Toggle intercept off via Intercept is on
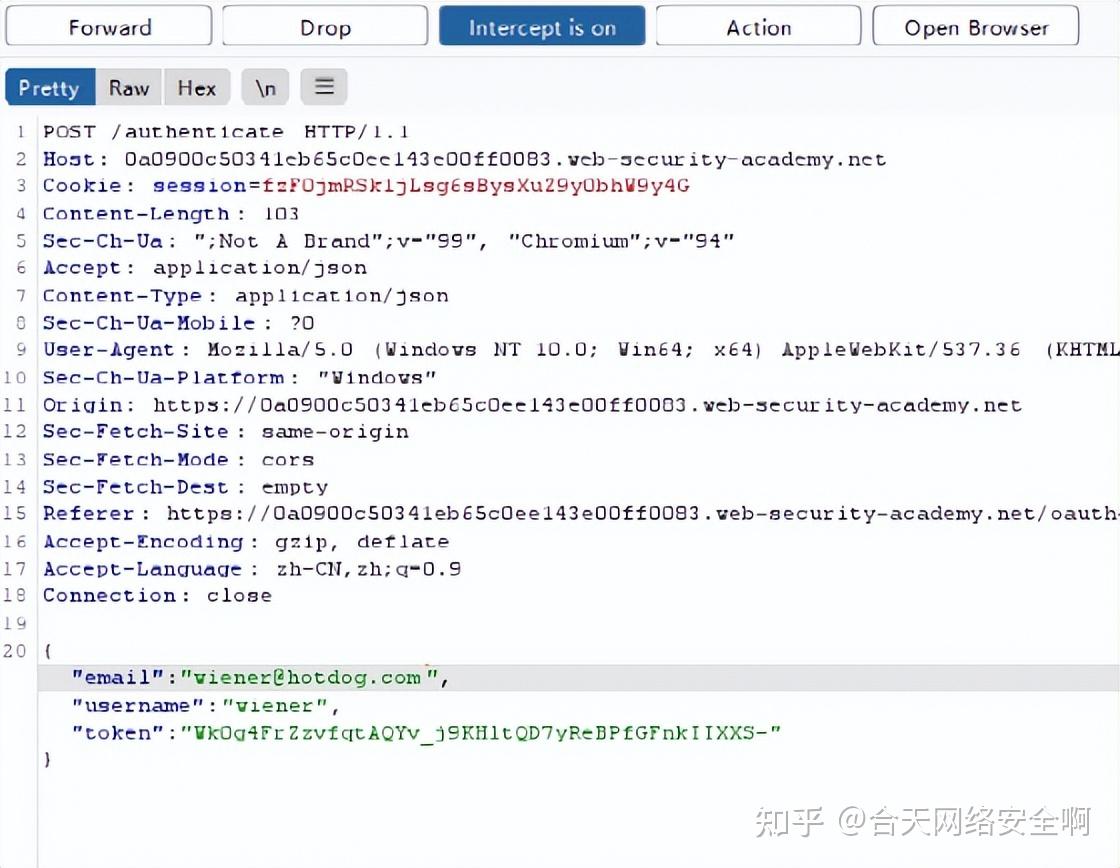Viewport: 1120px width, 868px height. (541, 27)
